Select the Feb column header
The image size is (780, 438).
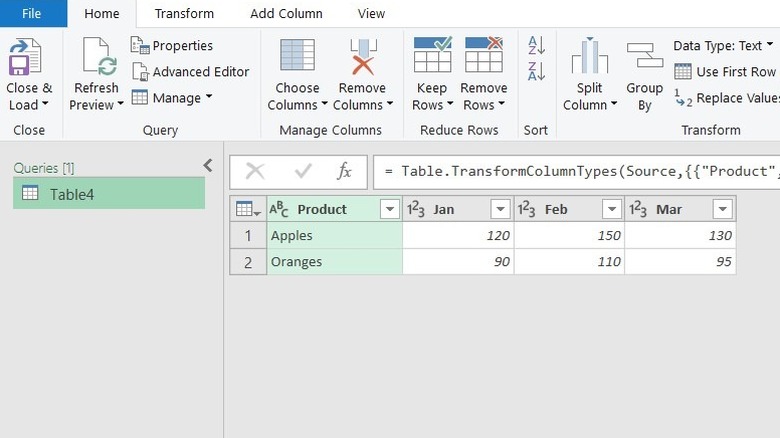(556, 210)
